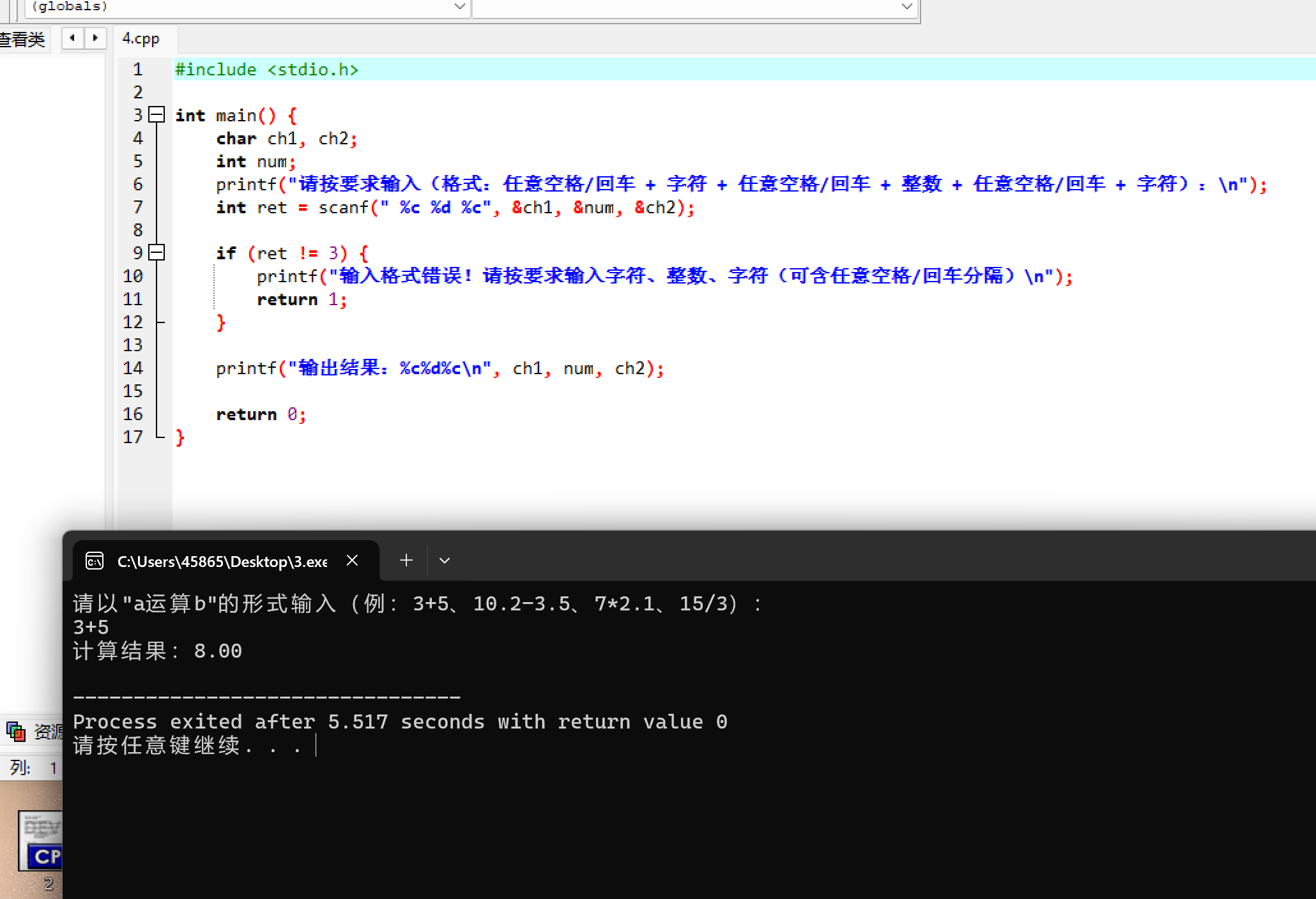
Task: Open a new terminal tab with the plus icon
Action: [406, 561]
